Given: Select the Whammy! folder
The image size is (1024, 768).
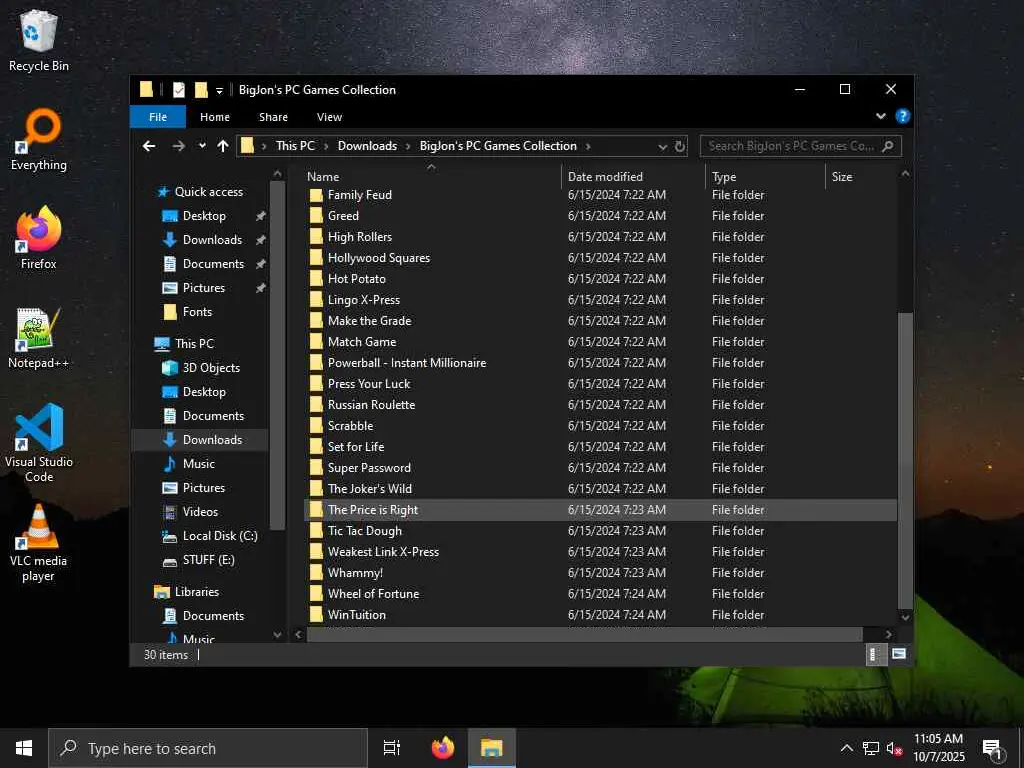Looking at the screenshot, I should (x=600, y=573).
